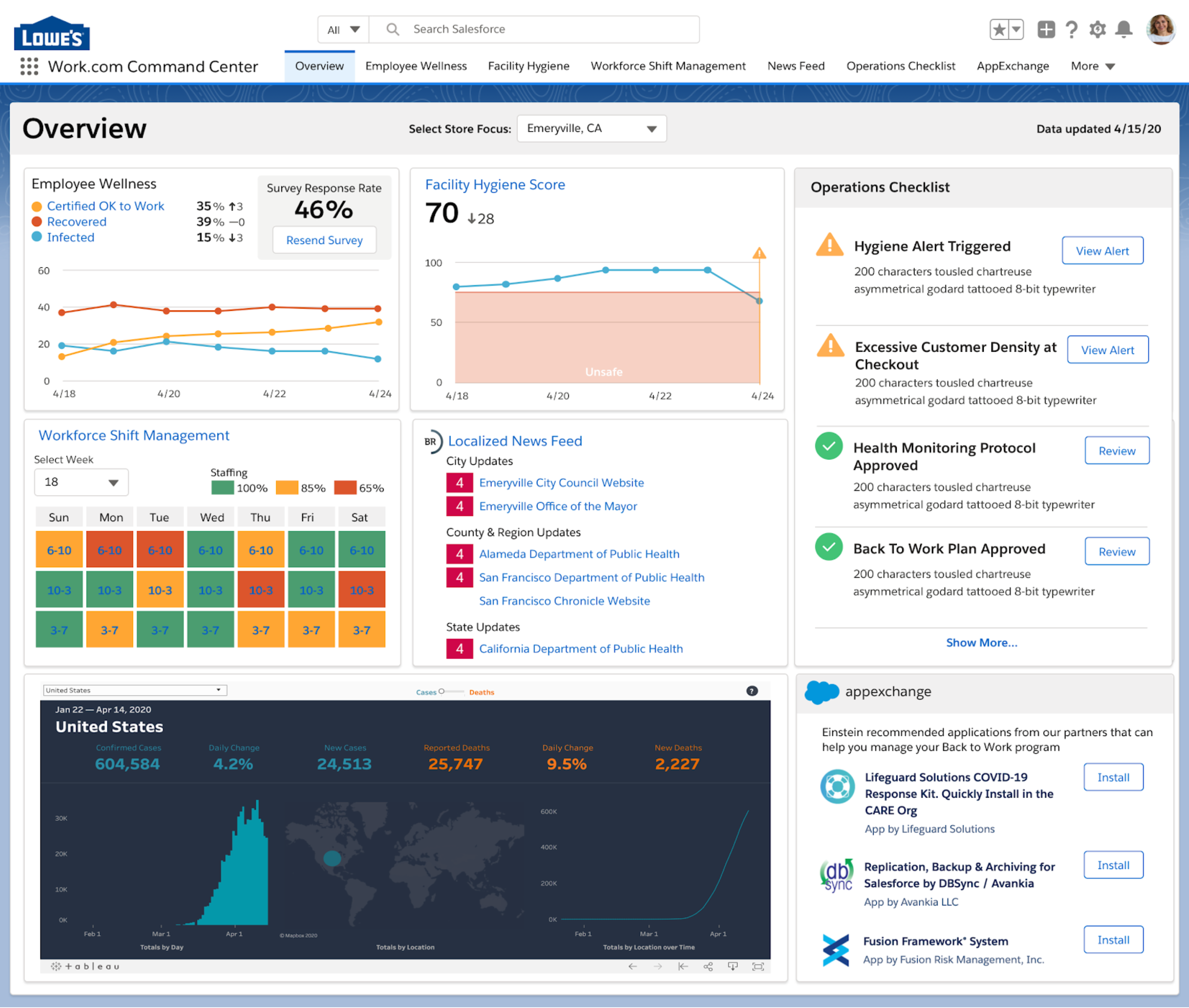The height and width of the screenshot is (1008, 1189).
Task: Click Show More in Operations Checklist
Action: click(x=981, y=643)
